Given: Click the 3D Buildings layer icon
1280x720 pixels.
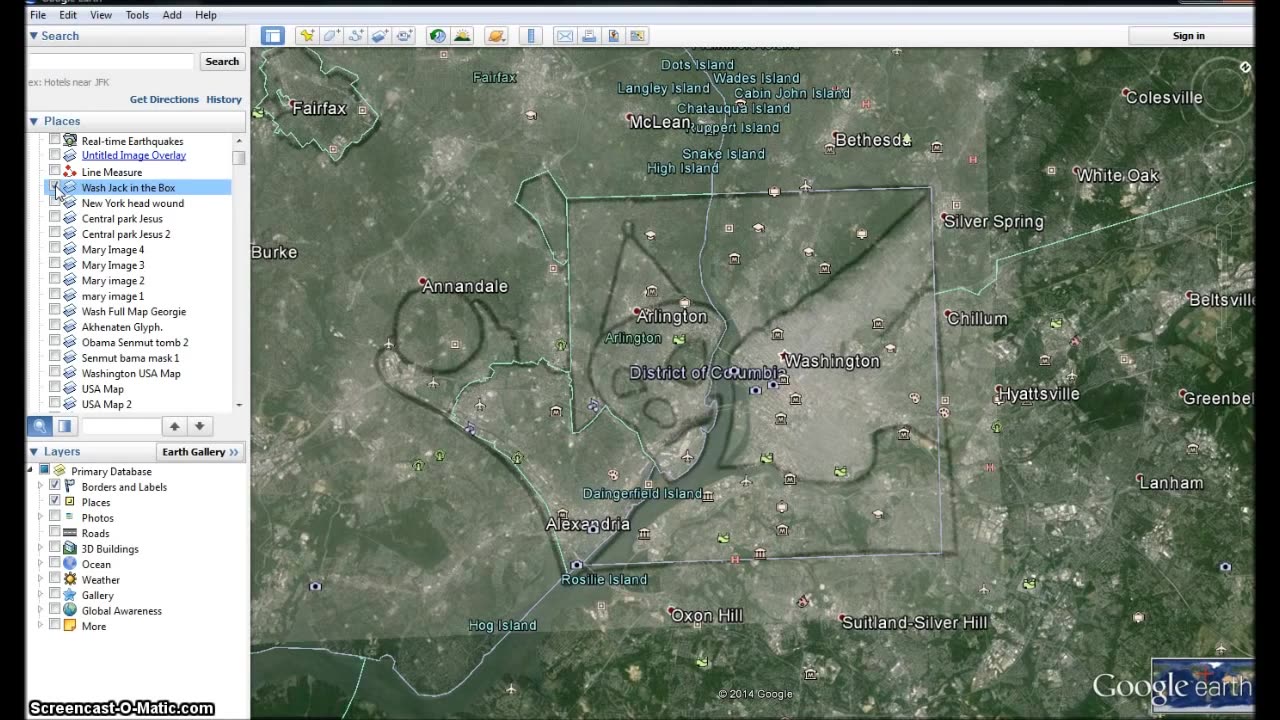Looking at the screenshot, I should click(70, 549).
